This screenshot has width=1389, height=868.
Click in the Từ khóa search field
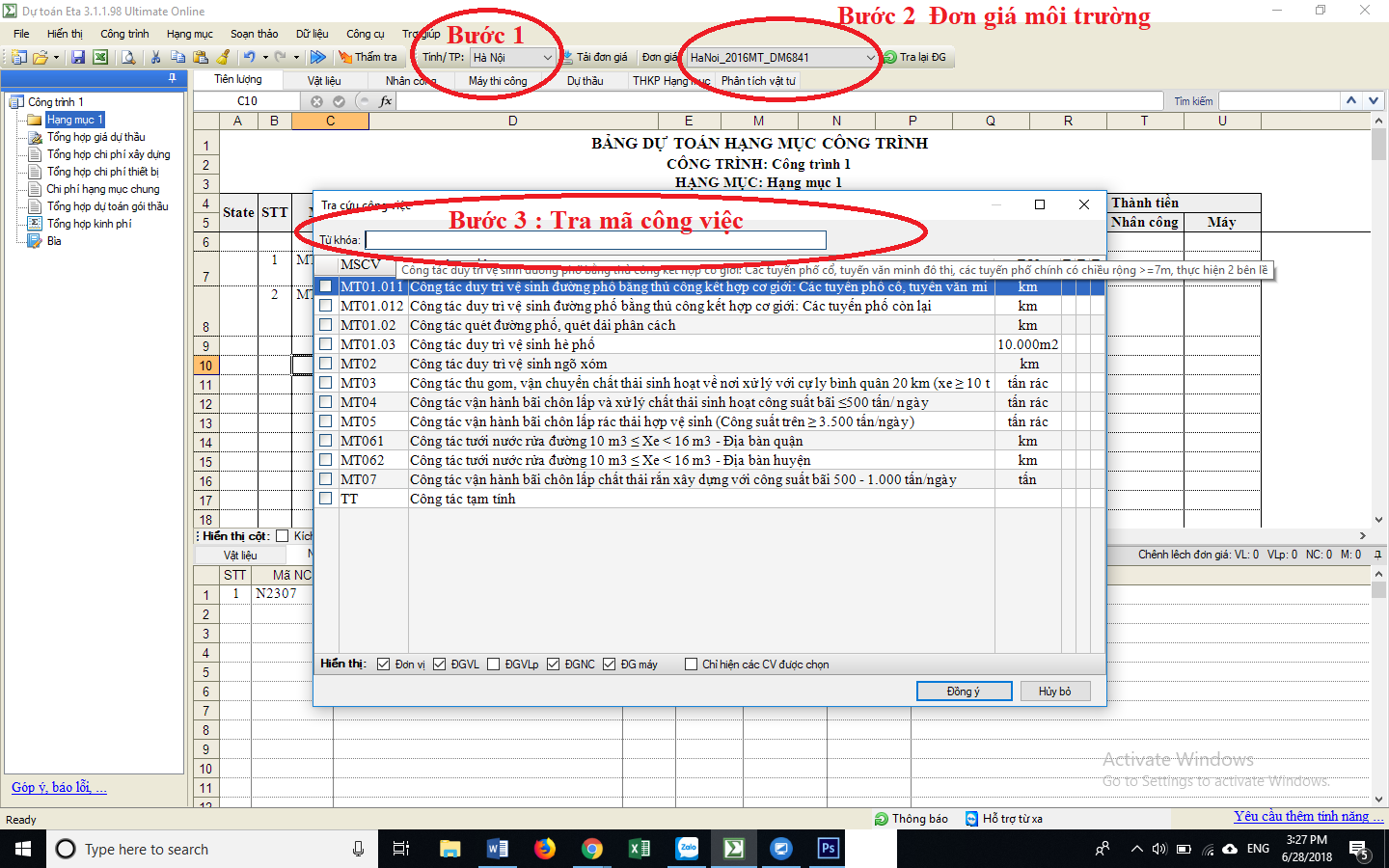tap(595, 240)
